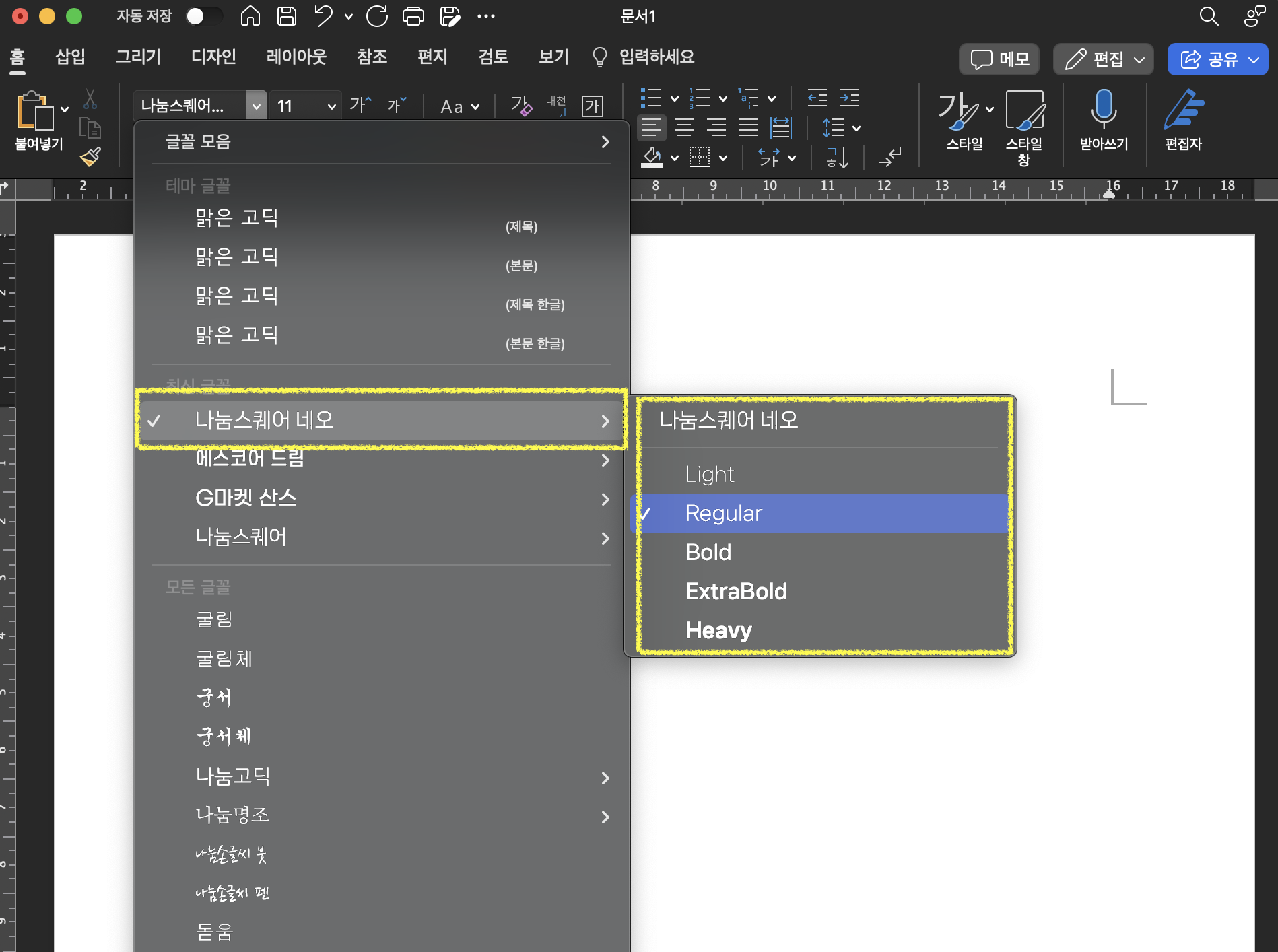Select the Light font weight

coord(820,474)
